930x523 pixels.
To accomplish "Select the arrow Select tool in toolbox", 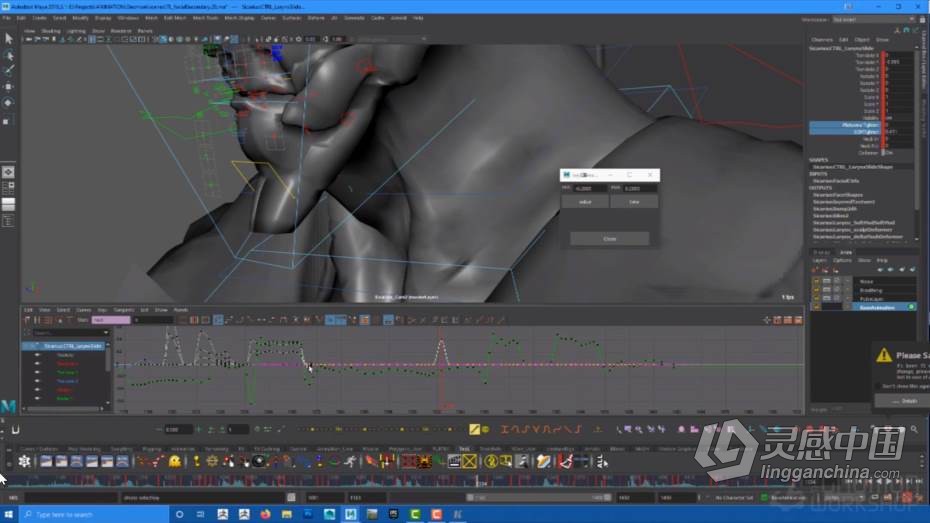I will [8, 39].
